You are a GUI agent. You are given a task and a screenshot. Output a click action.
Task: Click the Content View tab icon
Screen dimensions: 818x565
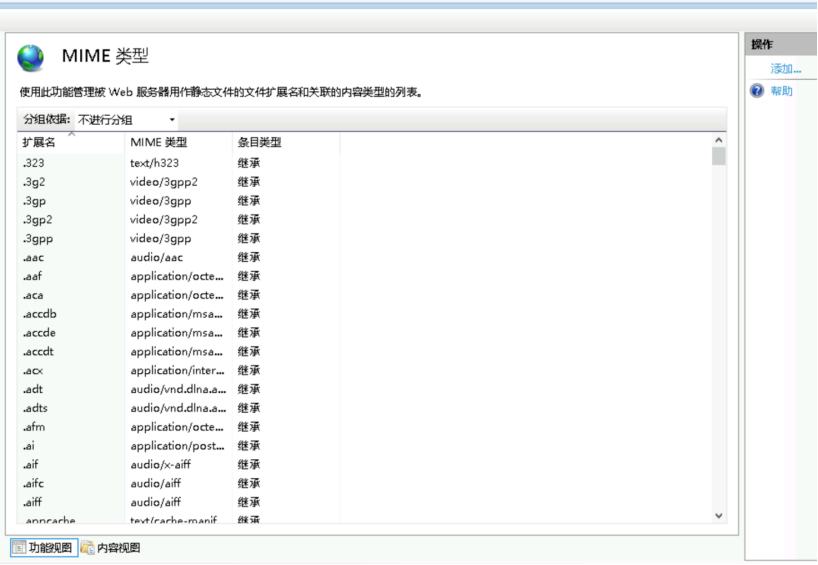coord(87,547)
